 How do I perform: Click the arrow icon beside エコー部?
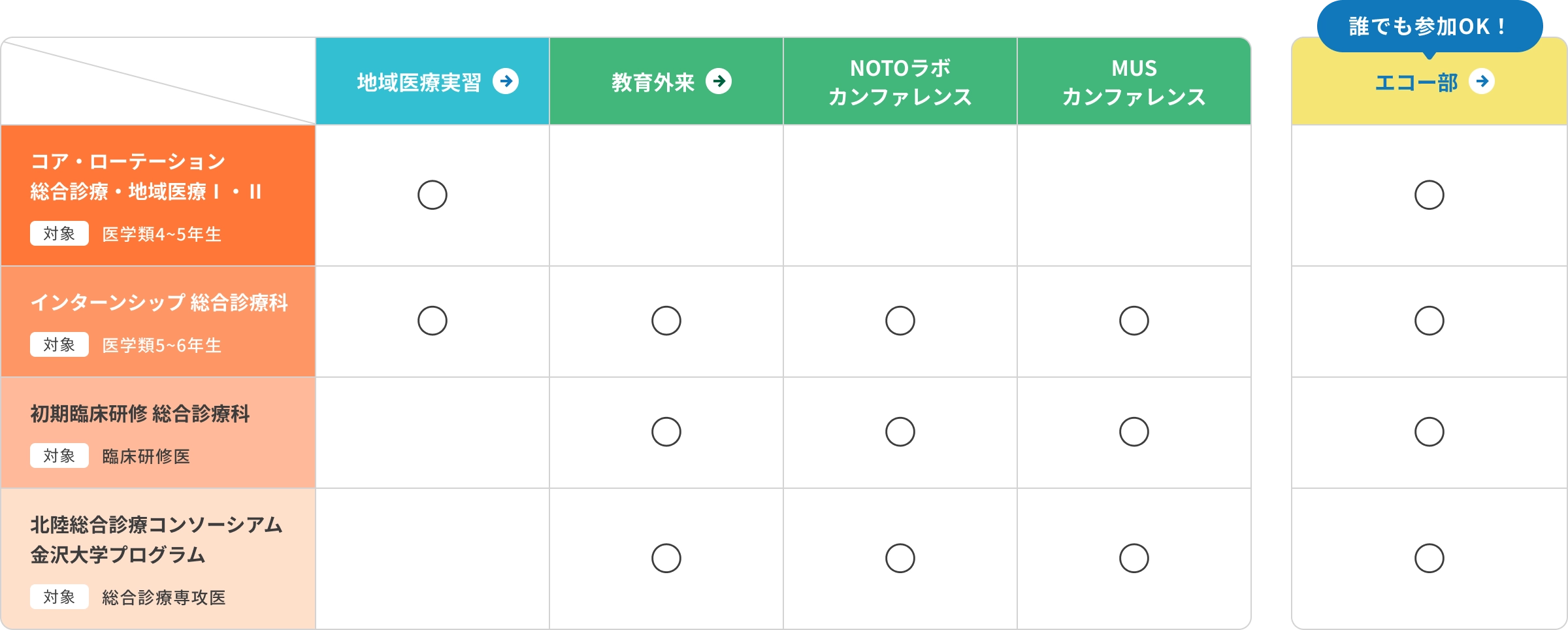click(1482, 82)
